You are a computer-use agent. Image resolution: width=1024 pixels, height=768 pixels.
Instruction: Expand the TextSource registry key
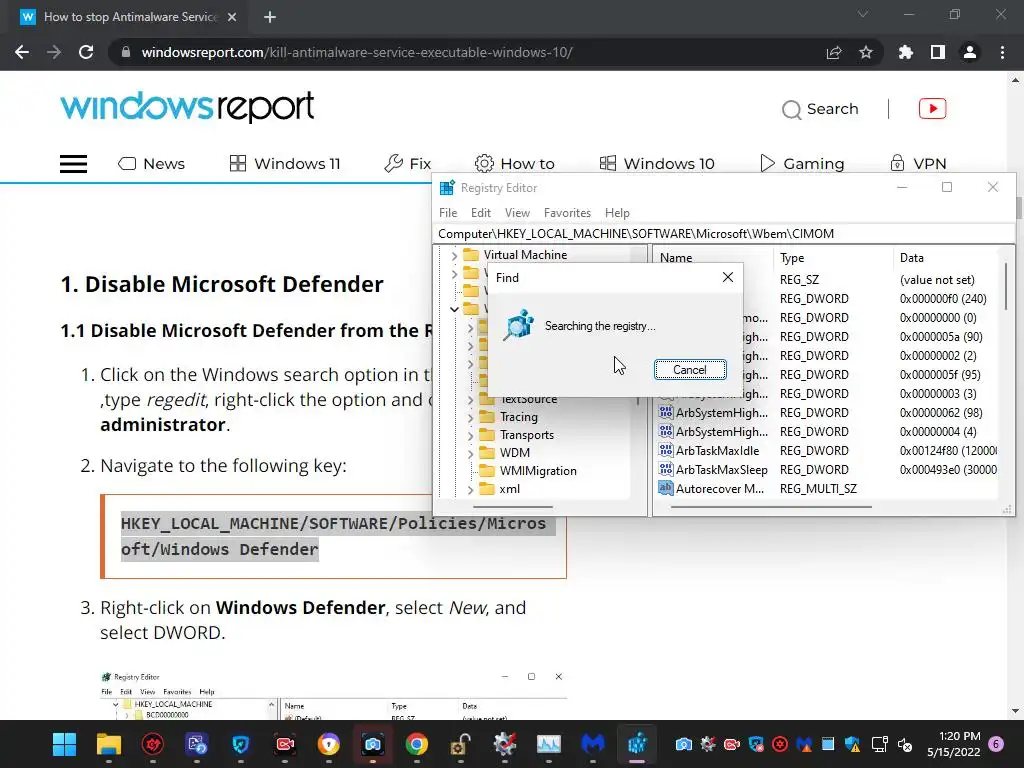pyautogui.click(x=470, y=399)
